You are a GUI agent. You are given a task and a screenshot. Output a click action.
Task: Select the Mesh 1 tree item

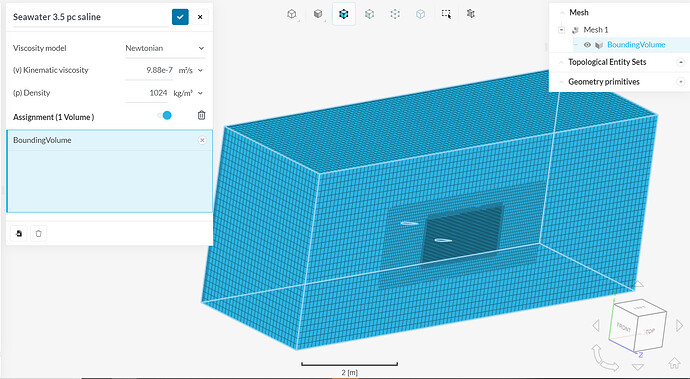point(596,29)
